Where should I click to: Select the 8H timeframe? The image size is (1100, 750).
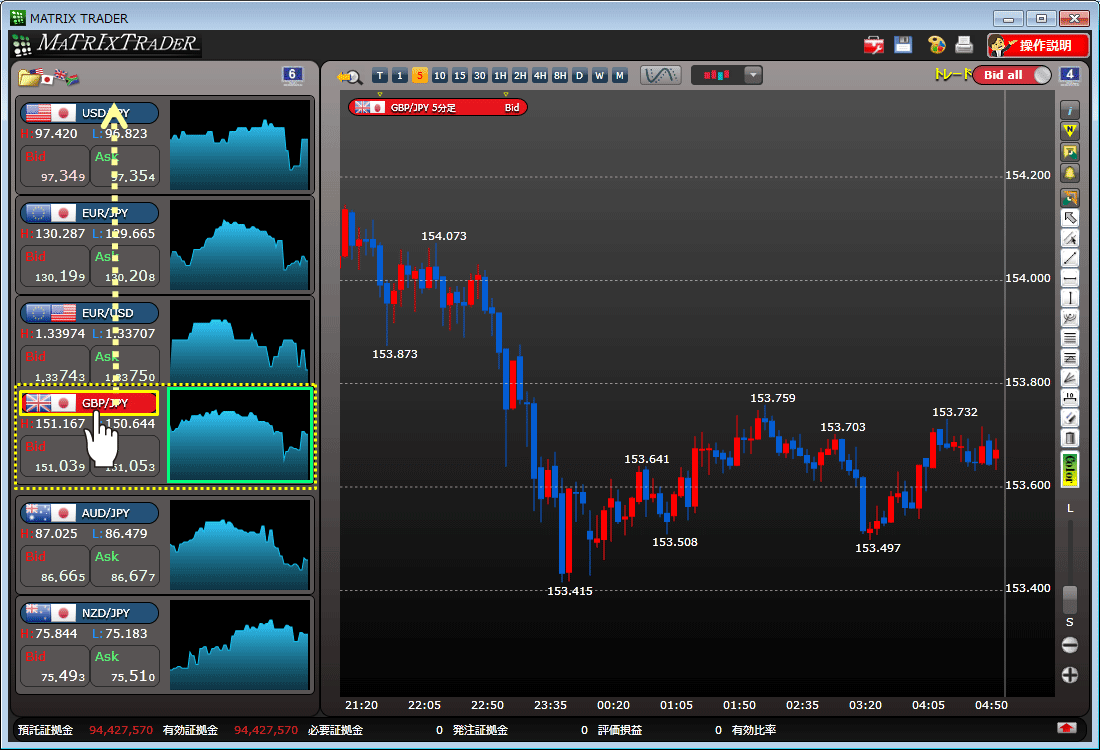pos(559,76)
